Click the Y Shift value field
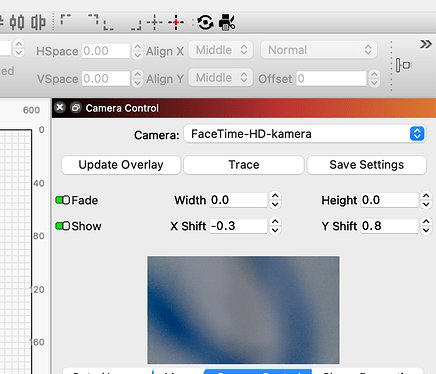The height and width of the screenshot is (374, 436). (389, 226)
